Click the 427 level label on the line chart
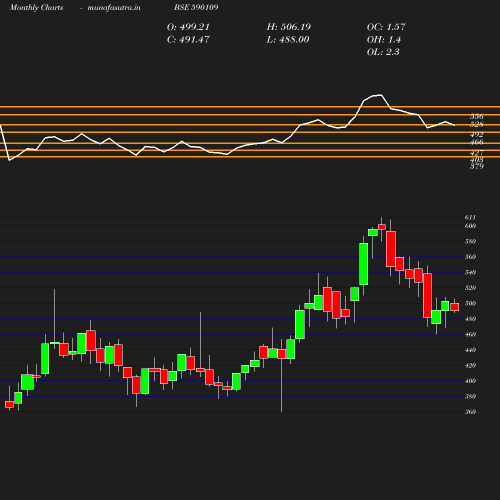 click(476, 153)
